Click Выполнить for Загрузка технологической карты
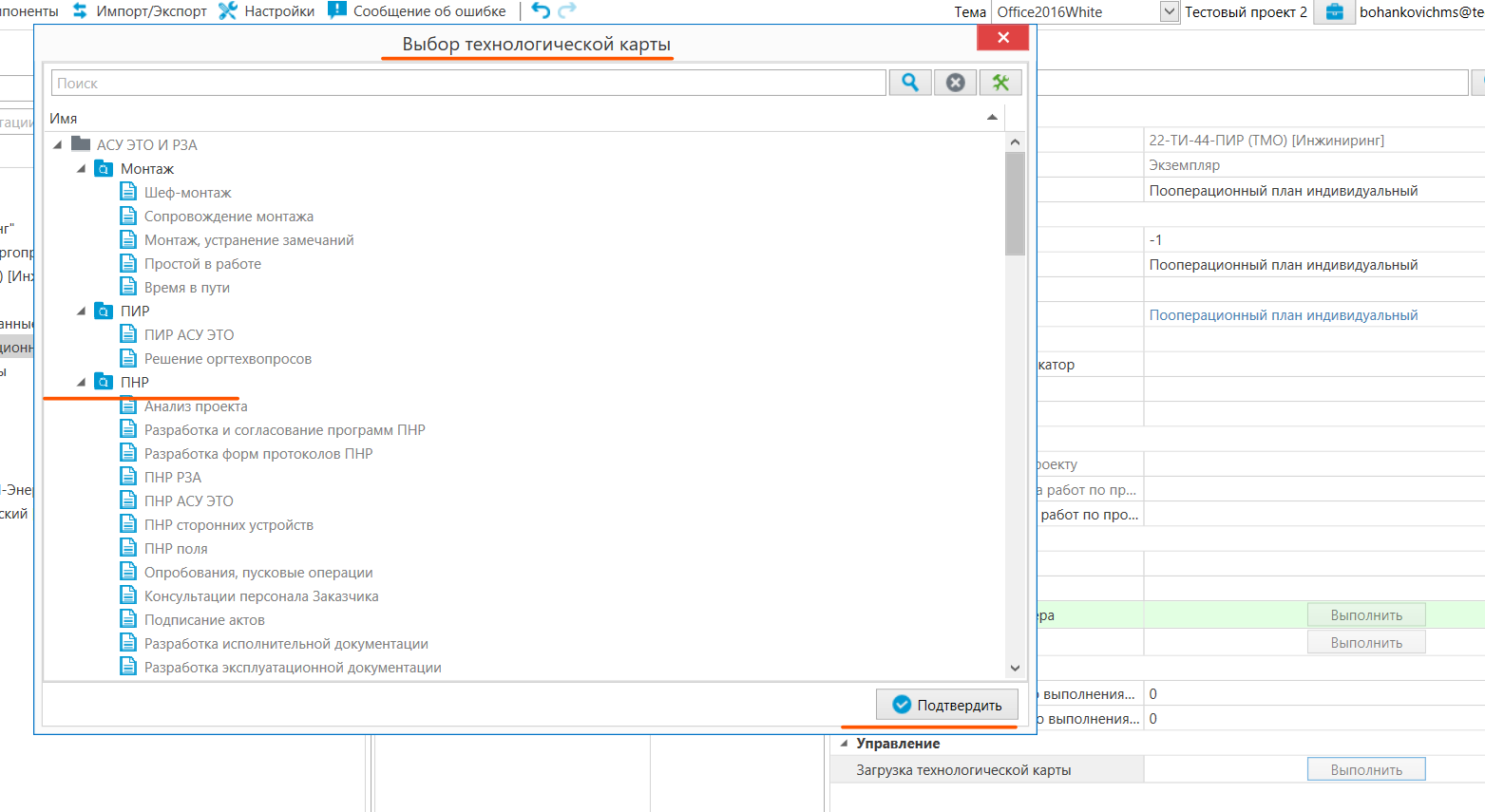This screenshot has height=812, width=1485. (x=1365, y=769)
